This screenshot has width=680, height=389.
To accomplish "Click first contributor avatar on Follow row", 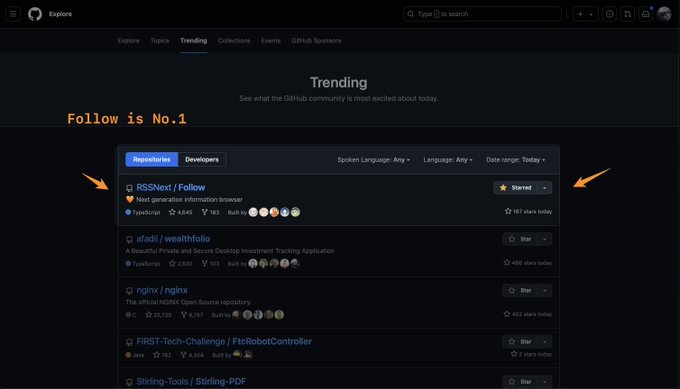I will coord(253,212).
